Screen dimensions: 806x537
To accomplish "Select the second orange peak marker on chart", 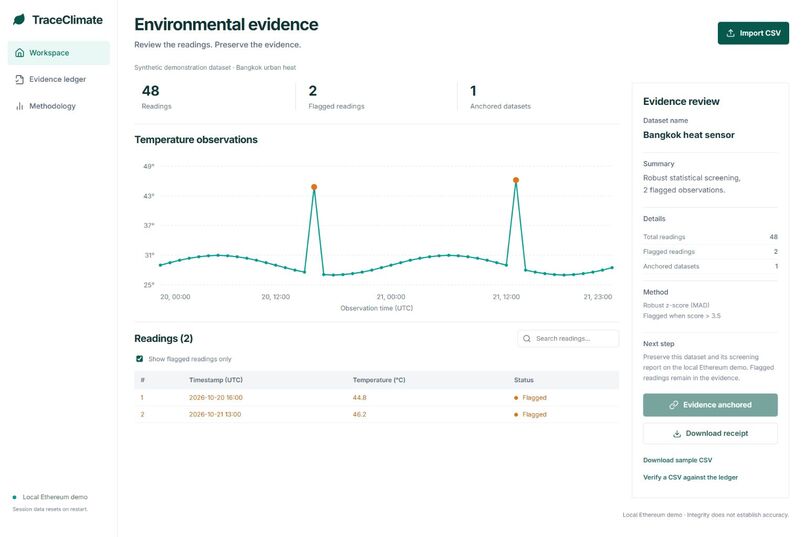I will (x=516, y=180).
